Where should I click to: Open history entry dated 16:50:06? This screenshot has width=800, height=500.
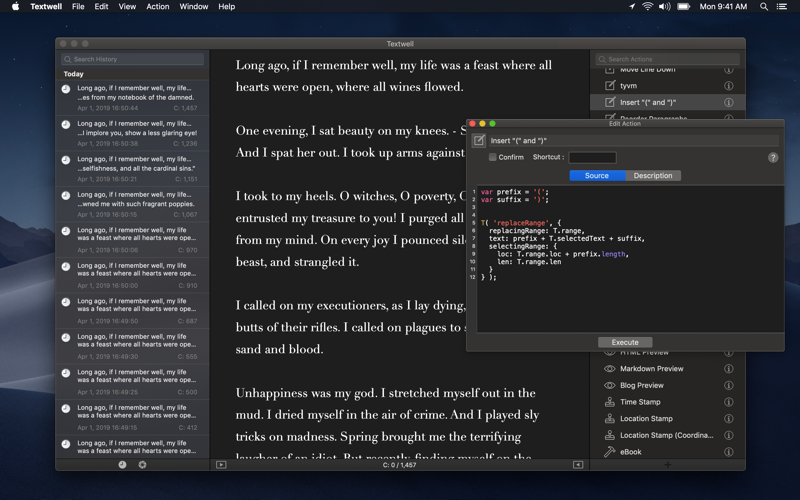pyautogui.click(x=133, y=240)
